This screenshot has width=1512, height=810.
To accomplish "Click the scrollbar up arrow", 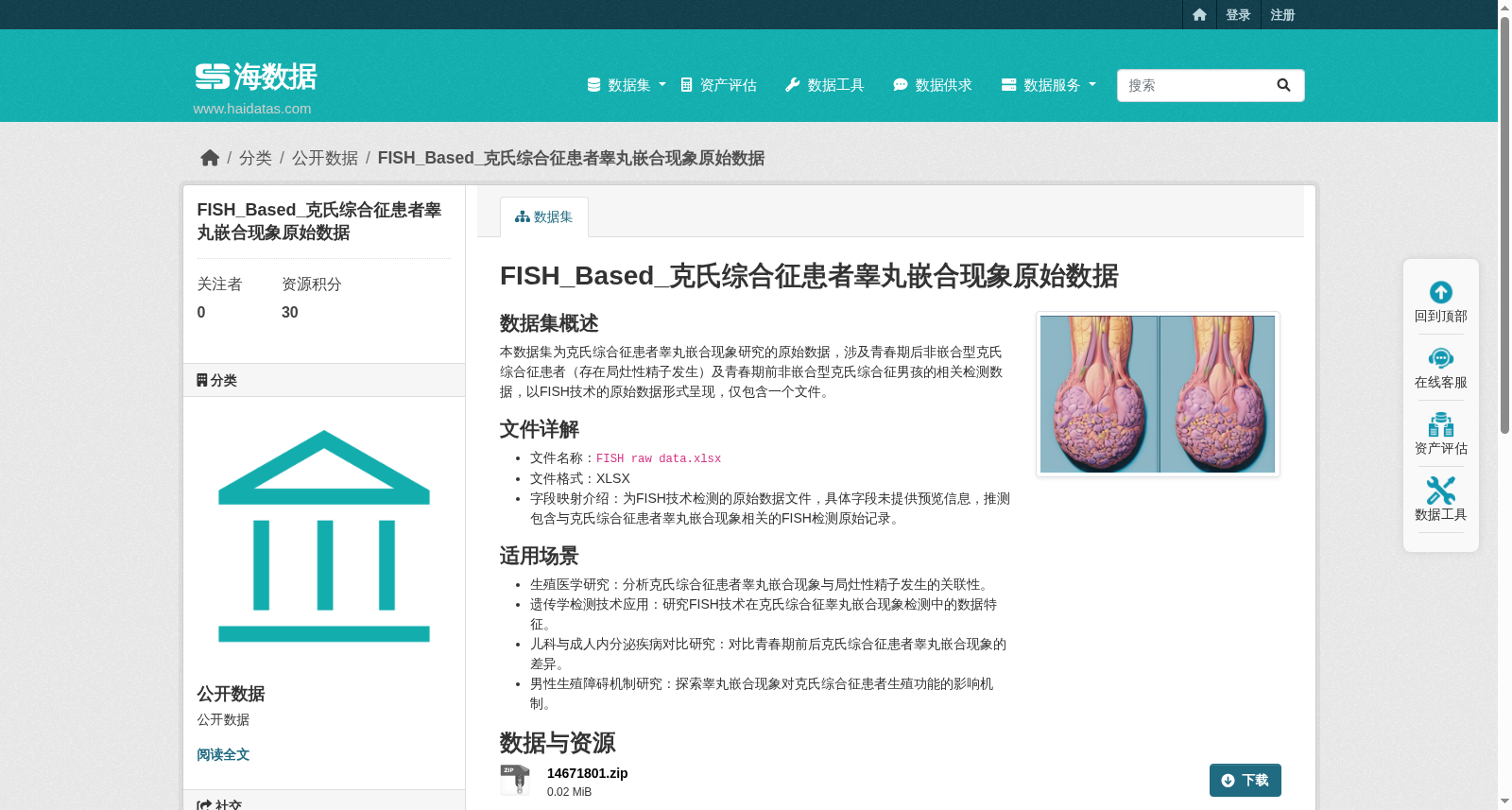I will pyautogui.click(x=1504, y=8).
